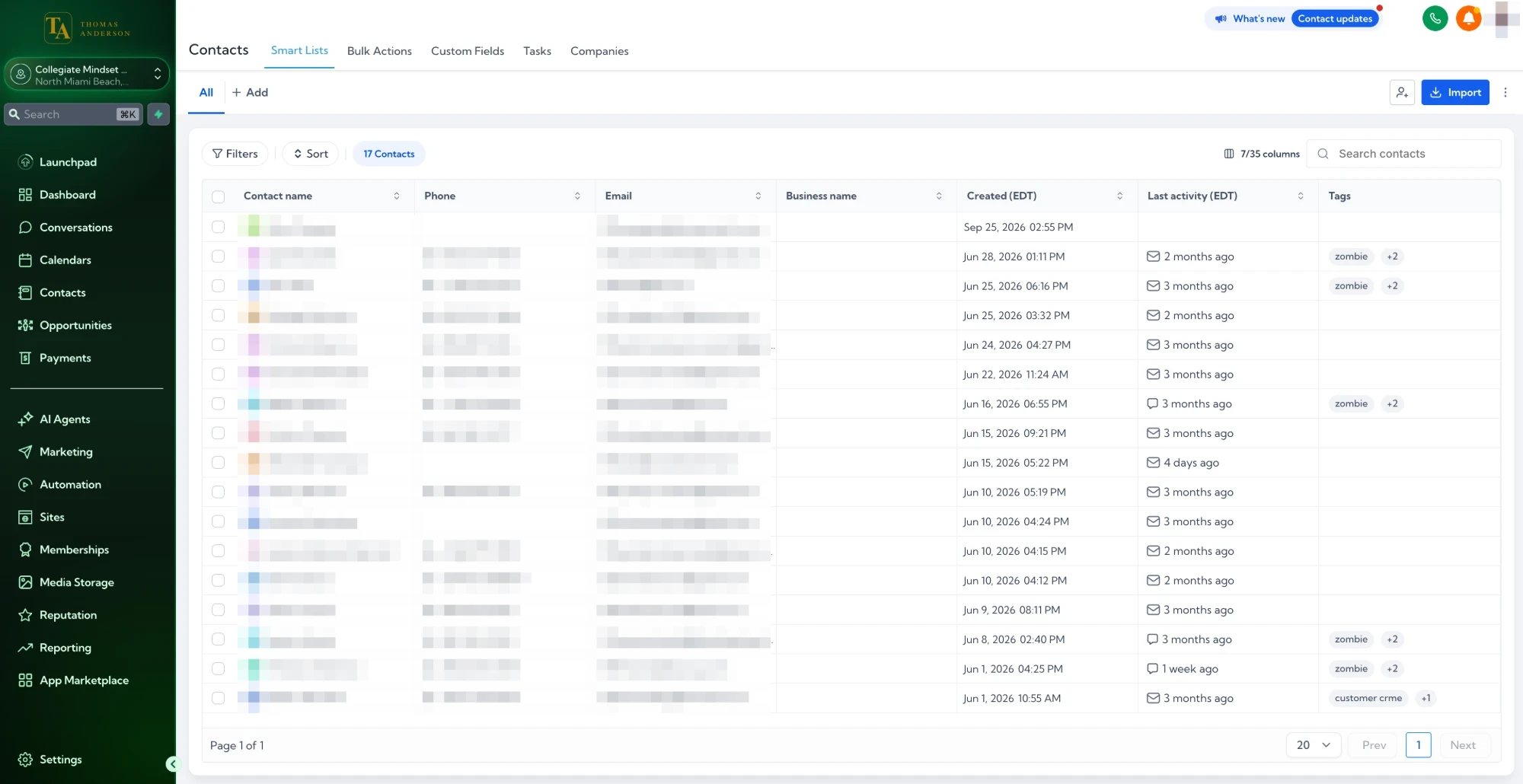Click Add to create smart list
1523x784 pixels.
[250, 93]
